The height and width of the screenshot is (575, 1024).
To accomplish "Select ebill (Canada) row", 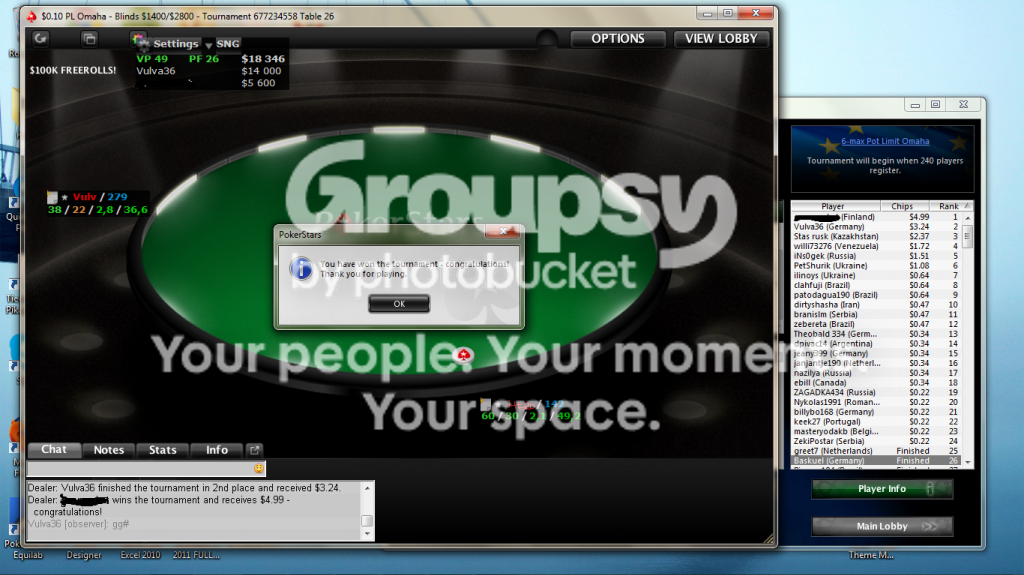I will click(x=876, y=383).
